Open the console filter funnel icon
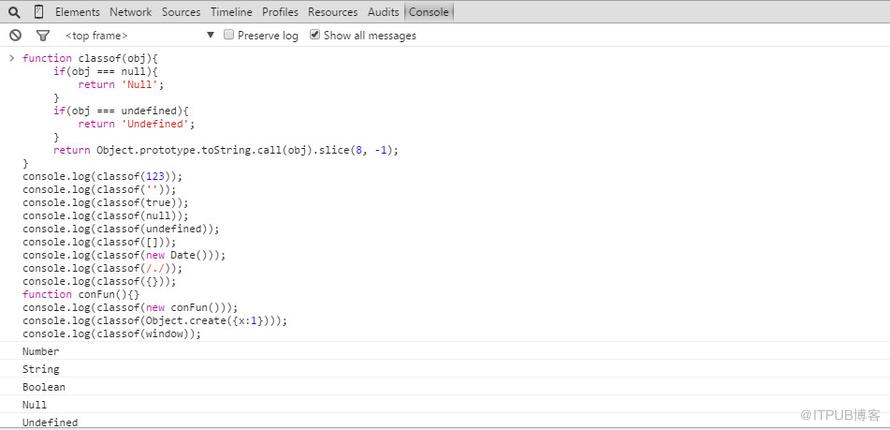890x430 pixels. (x=43, y=36)
